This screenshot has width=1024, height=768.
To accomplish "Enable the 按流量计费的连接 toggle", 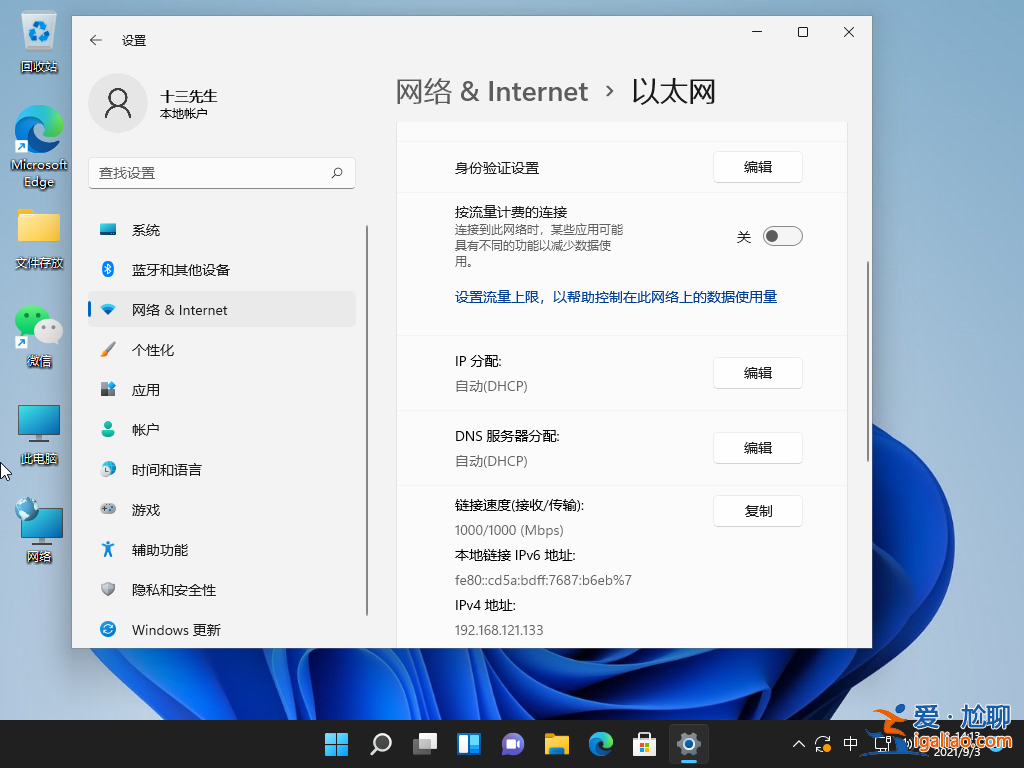I will pyautogui.click(x=782, y=235).
